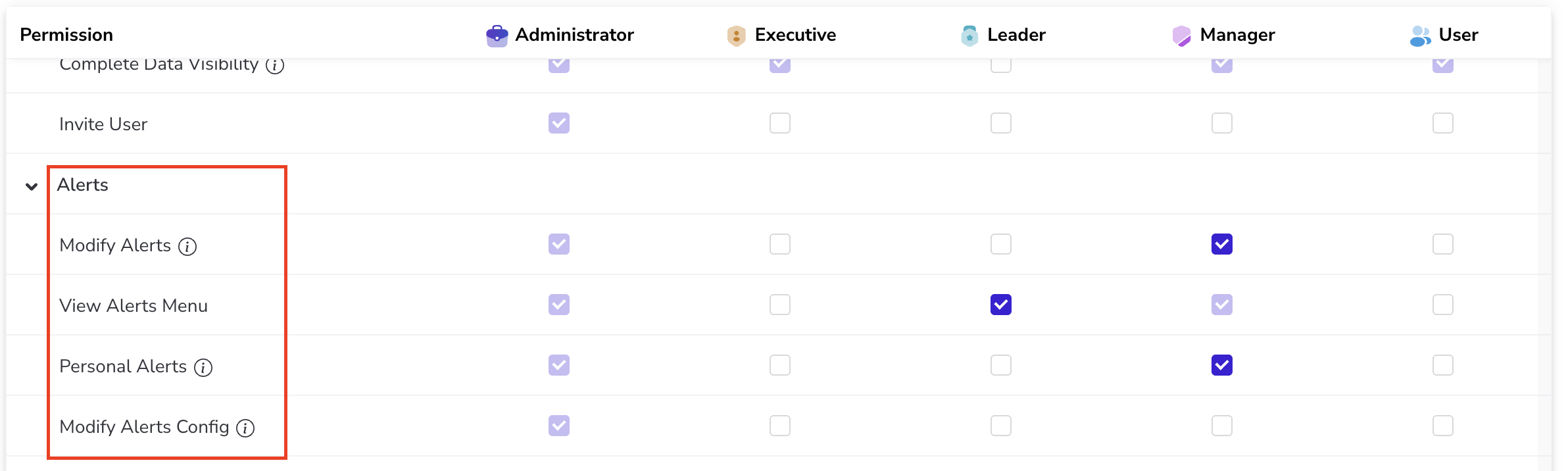
Task: Click info icon next to Modify Alerts Config
Action: coord(245,428)
